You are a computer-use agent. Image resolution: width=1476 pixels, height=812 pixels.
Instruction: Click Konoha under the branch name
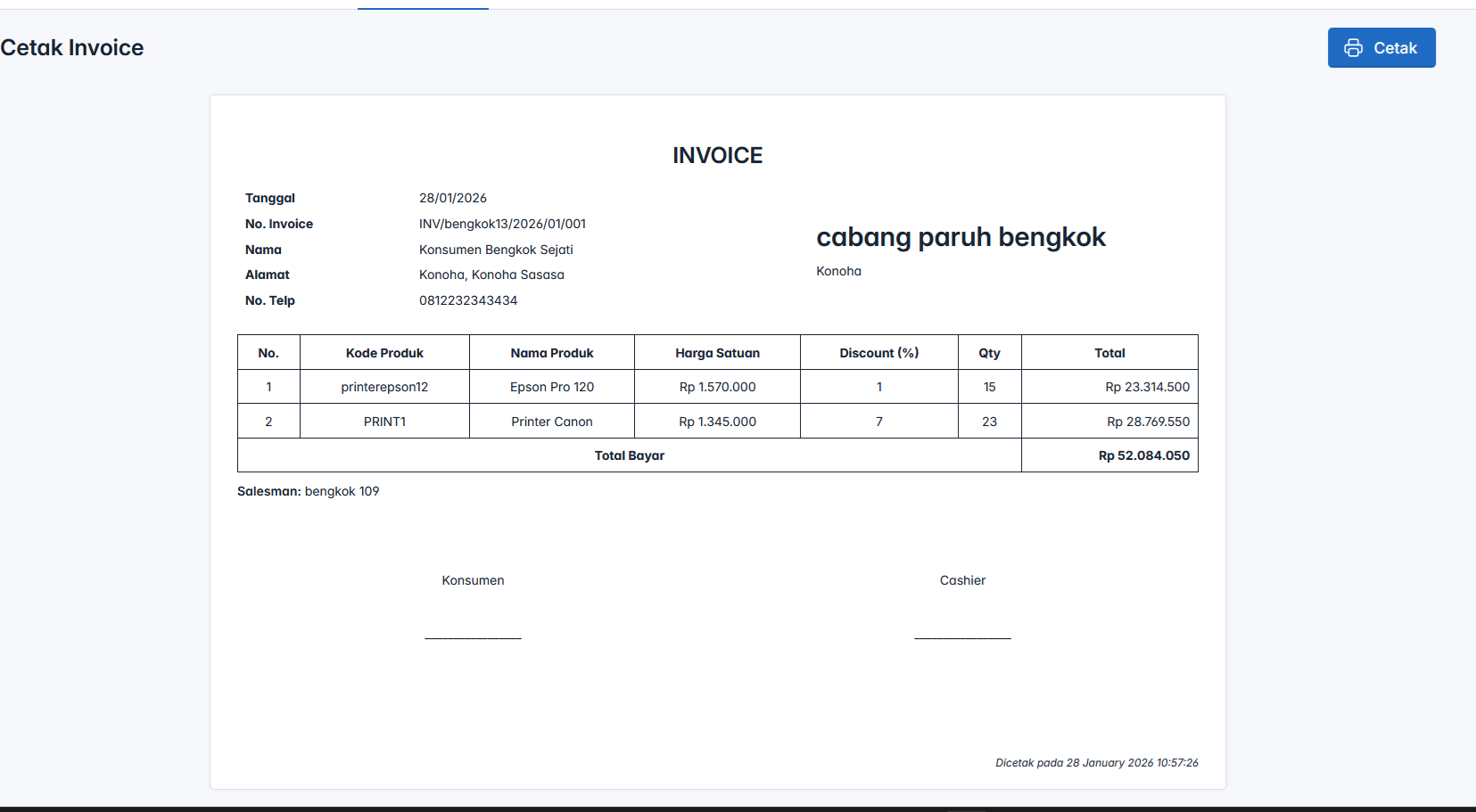click(x=839, y=271)
